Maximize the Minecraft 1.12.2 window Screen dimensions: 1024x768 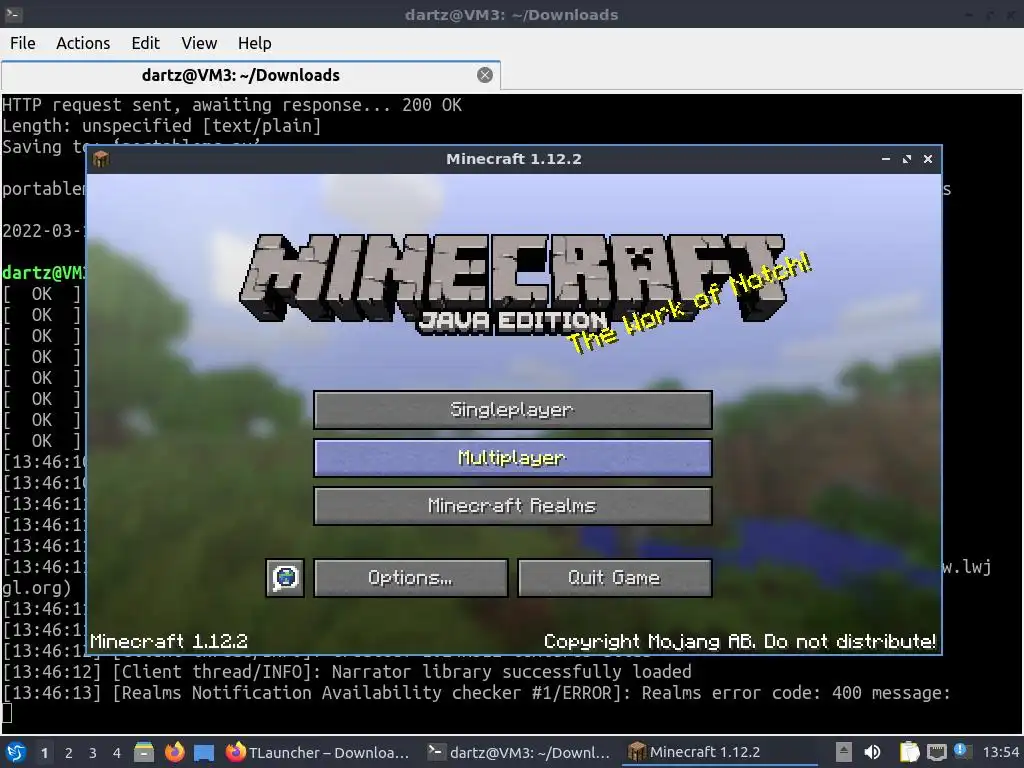(906, 159)
